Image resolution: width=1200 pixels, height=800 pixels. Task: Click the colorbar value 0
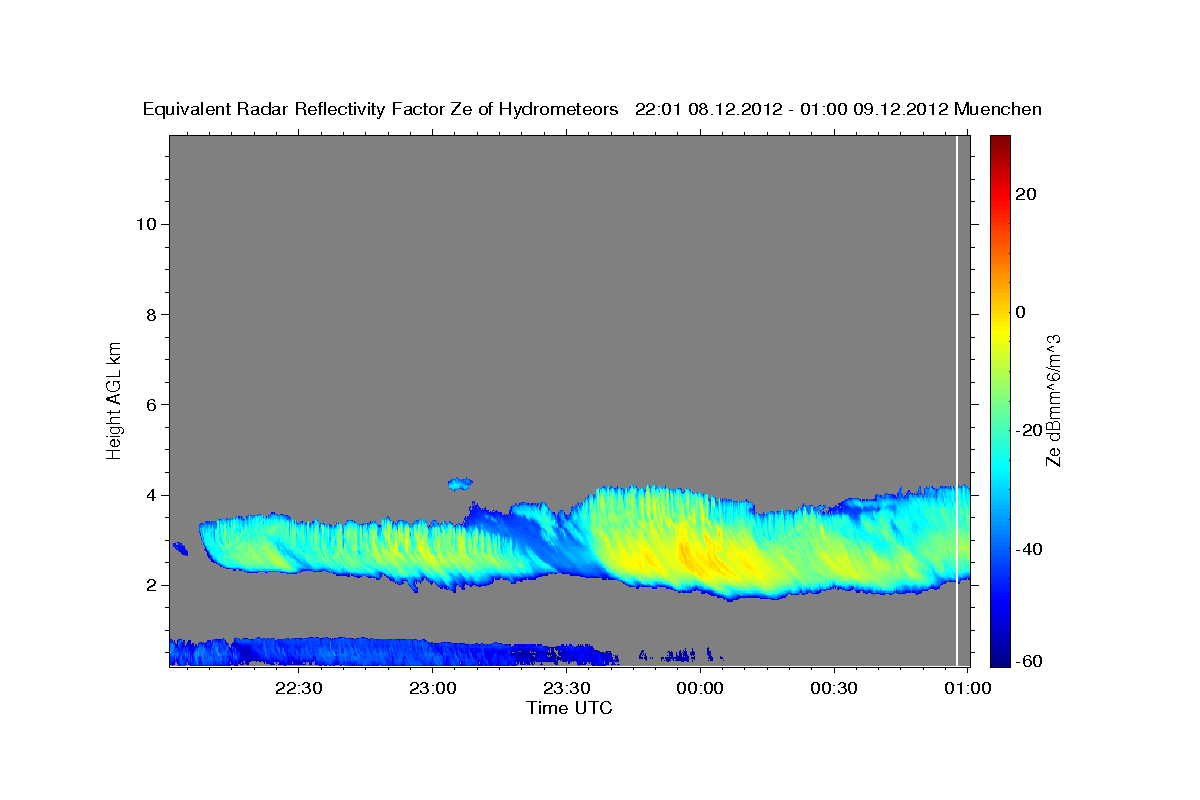pyautogui.click(x=1020, y=312)
